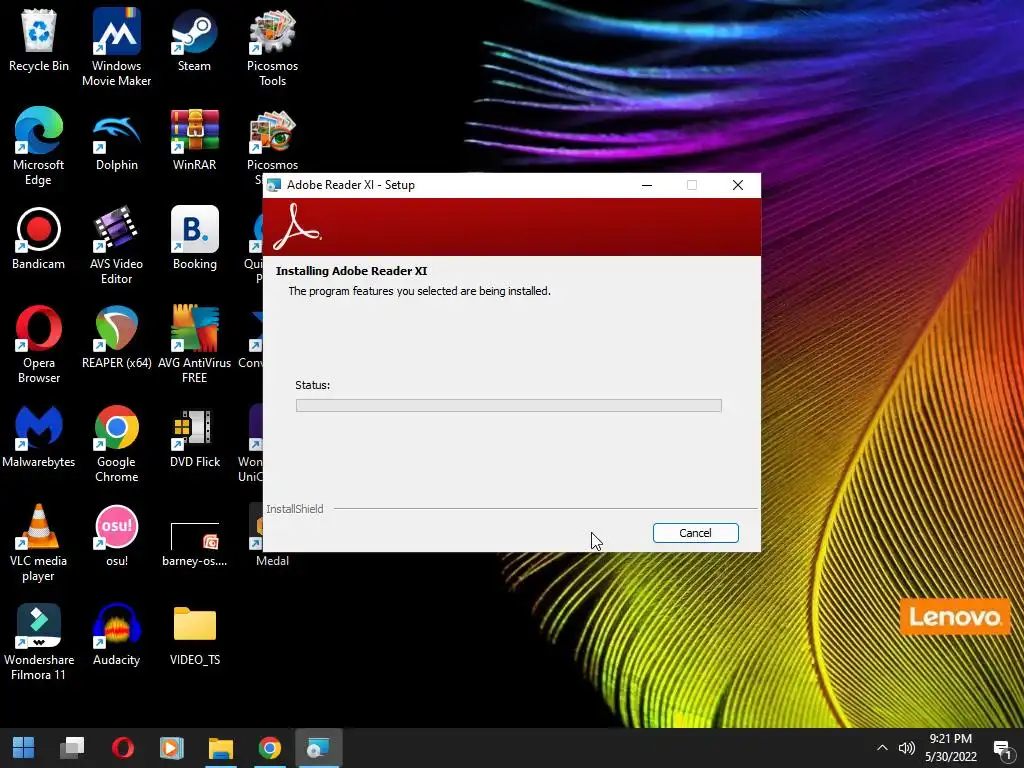Select the Recycle Bin desktop icon
The image size is (1024, 768).
point(39,40)
